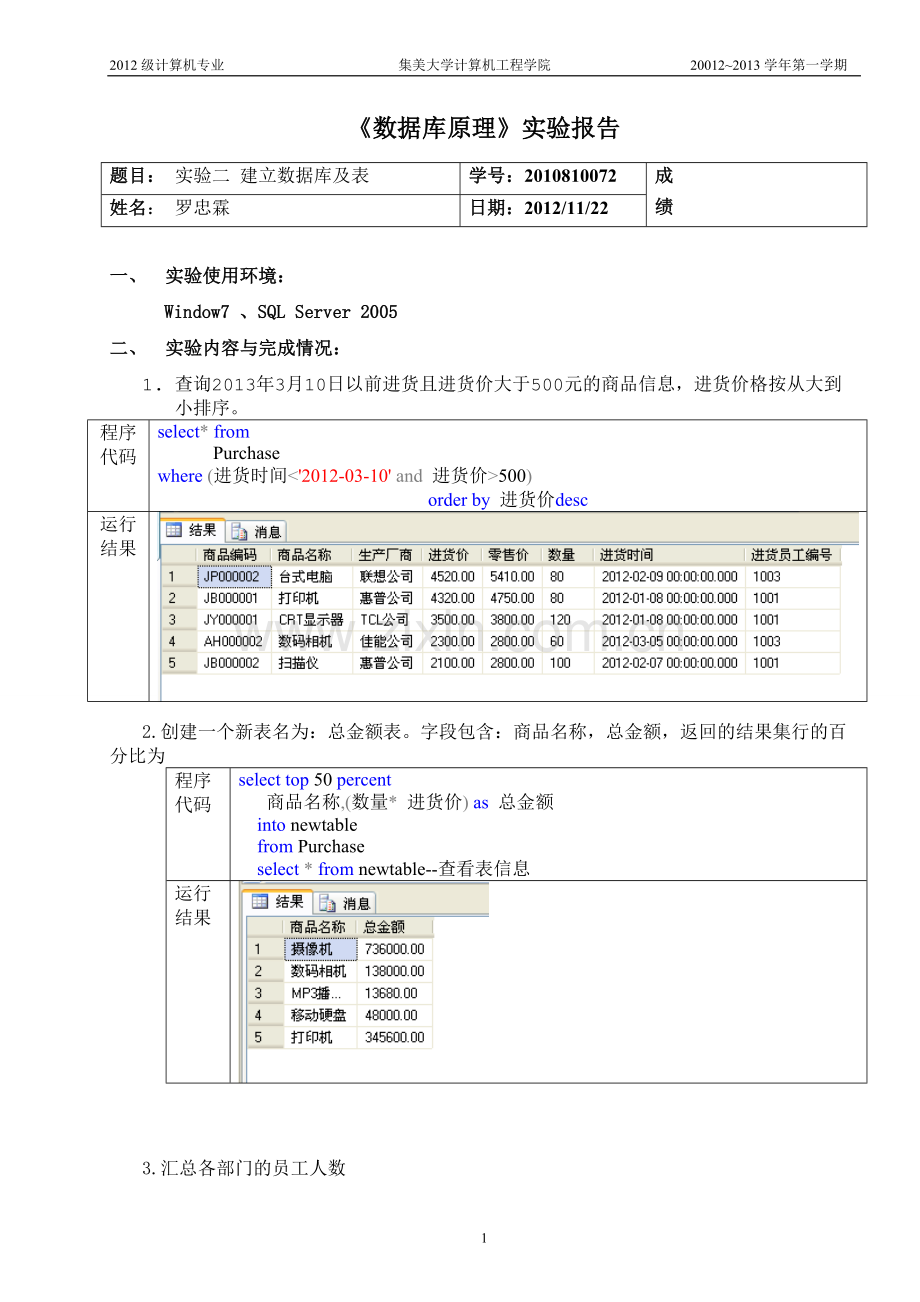Open the 结果 tab above the Purchase query results
Image resolution: width=920 pixels, height=1302 pixels.
click(x=193, y=530)
